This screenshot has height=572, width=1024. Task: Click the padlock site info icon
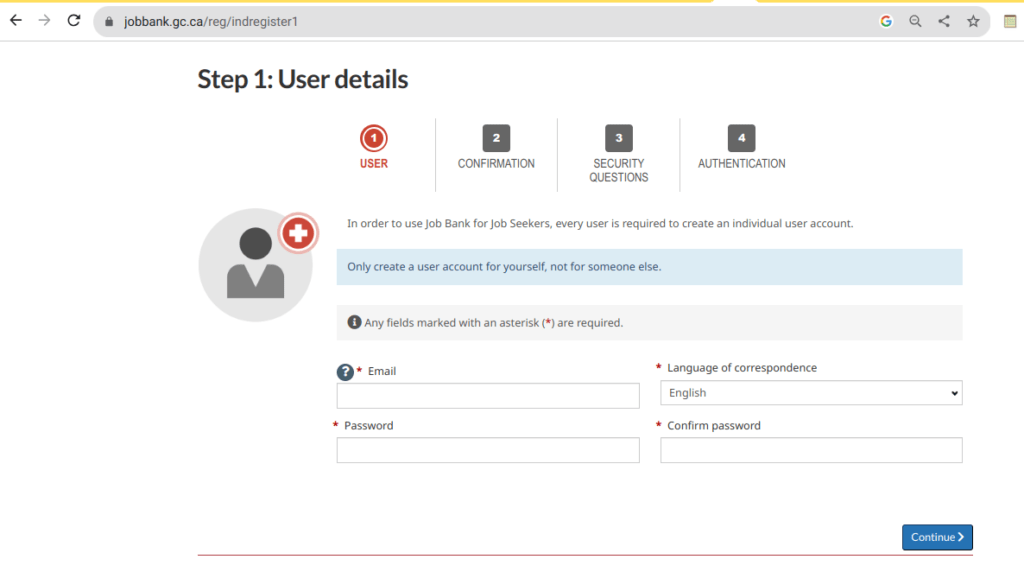pyautogui.click(x=110, y=21)
